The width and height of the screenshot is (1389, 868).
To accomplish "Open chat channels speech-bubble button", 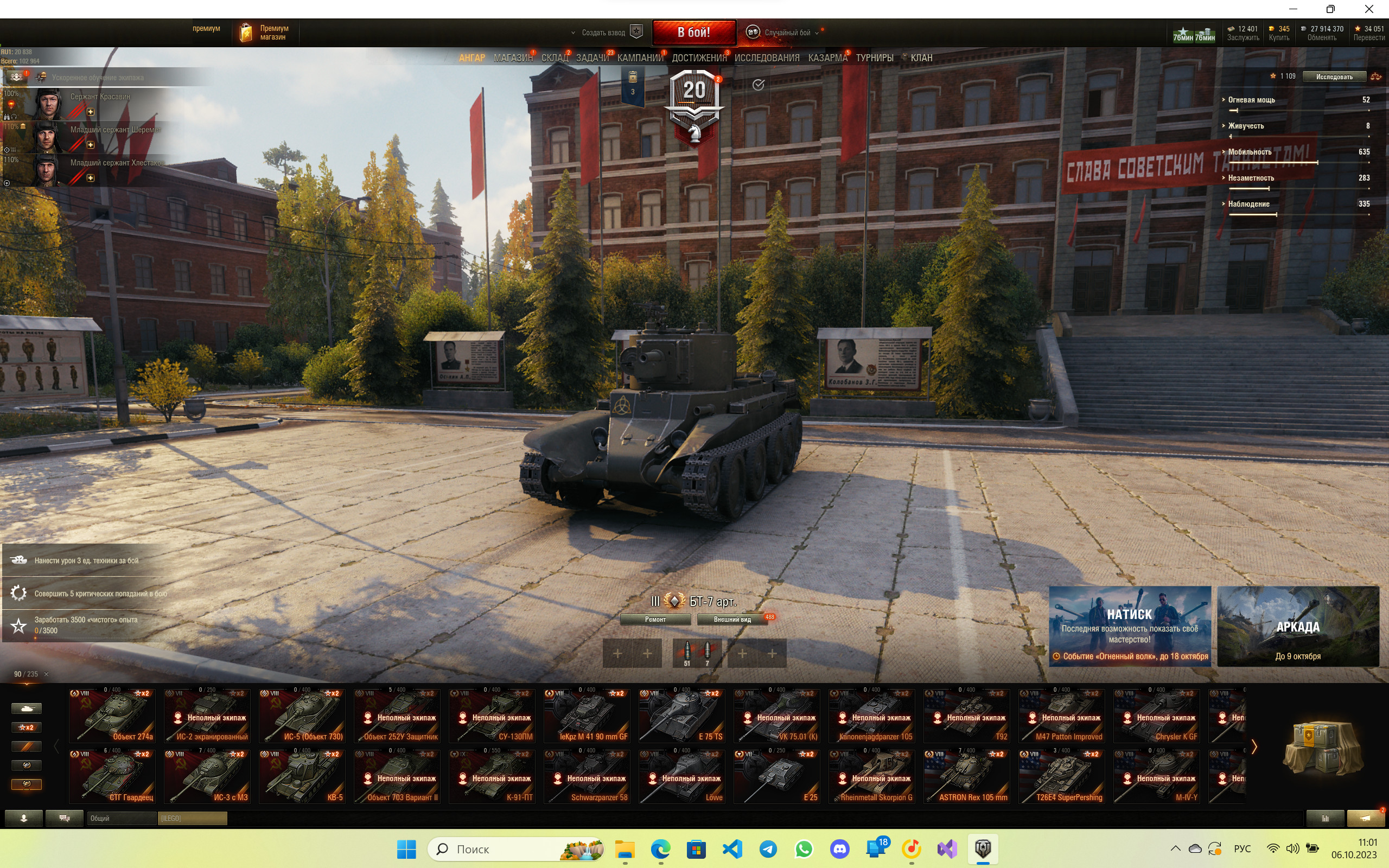I will tap(64, 818).
